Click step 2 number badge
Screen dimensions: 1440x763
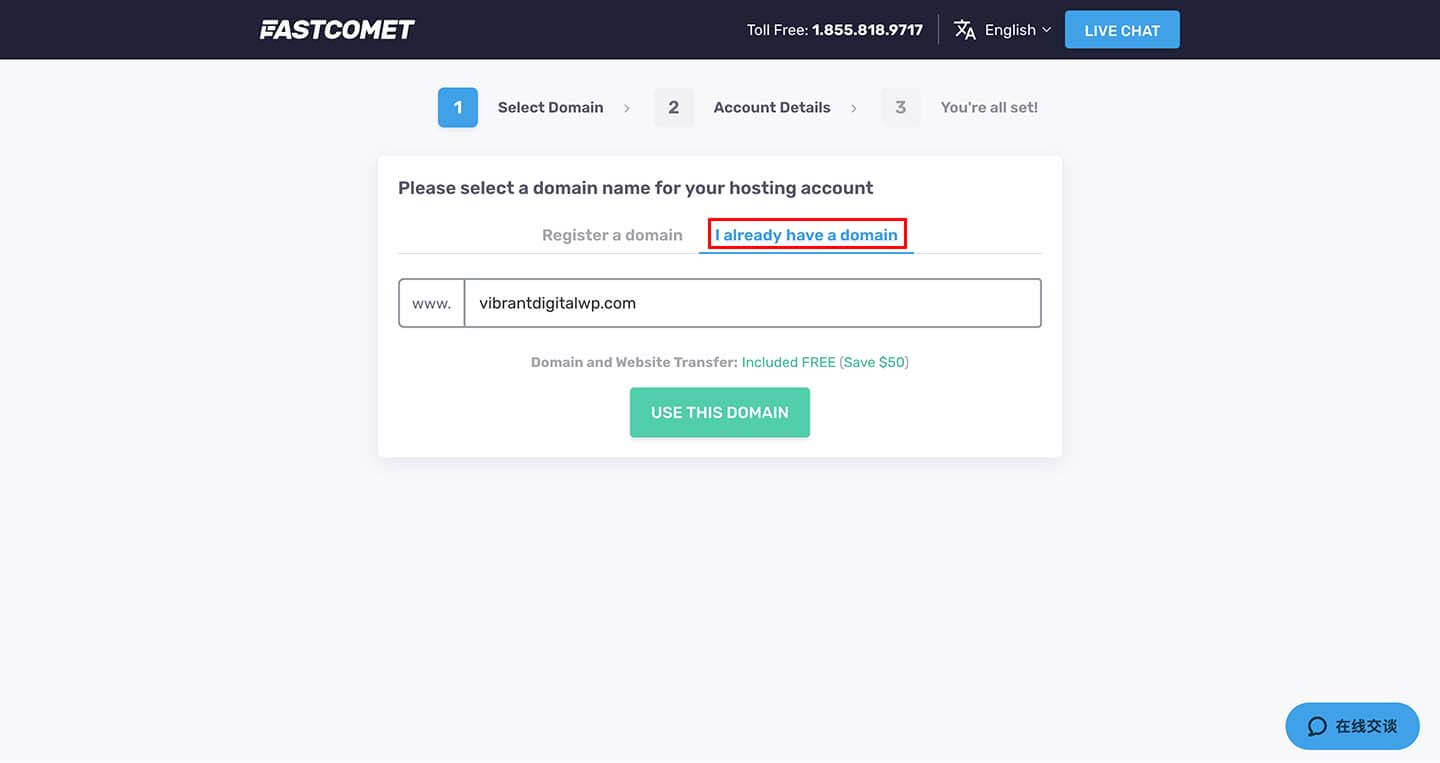coord(674,107)
